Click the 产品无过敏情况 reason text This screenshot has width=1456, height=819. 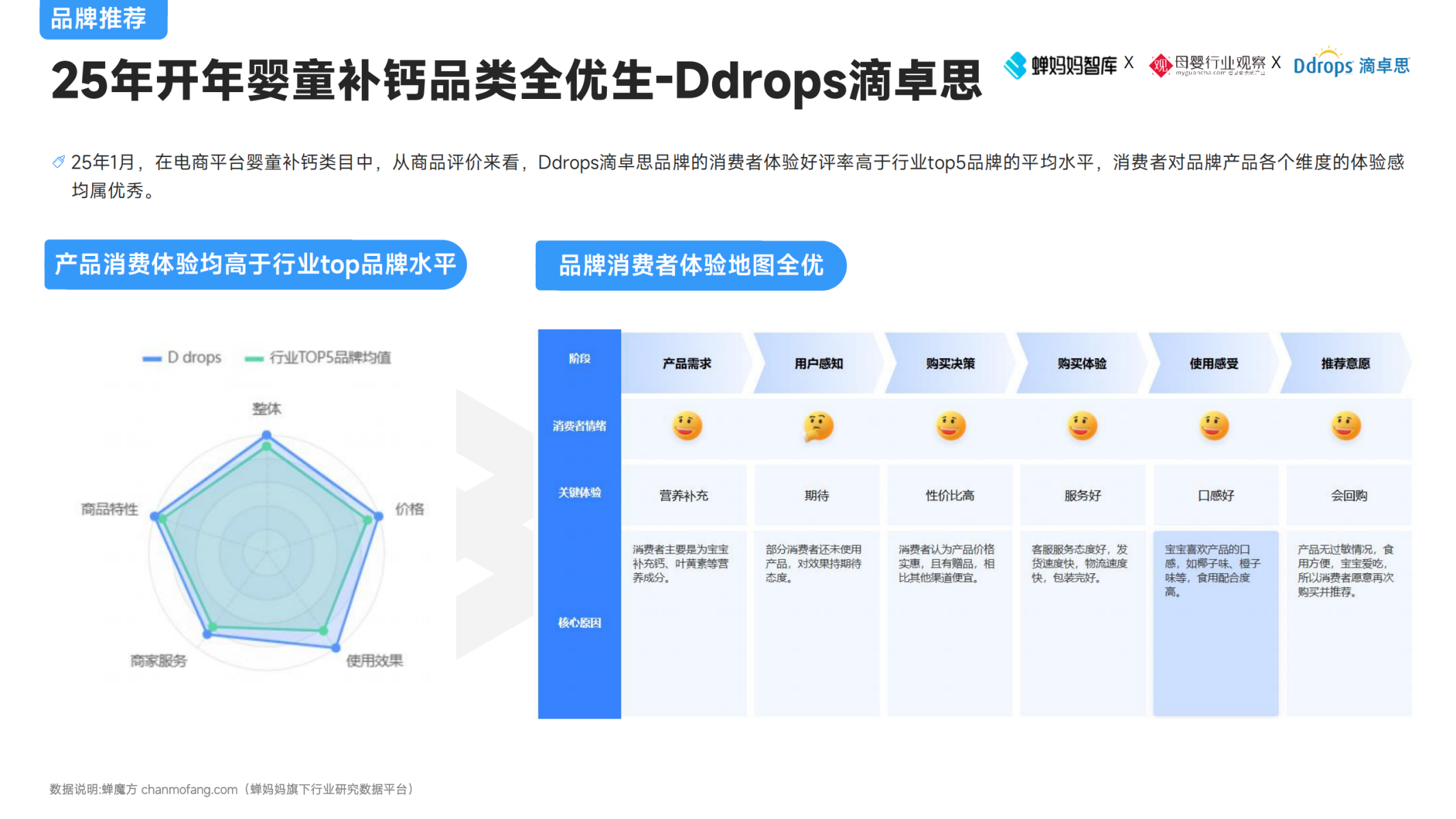coord(1346,571)
